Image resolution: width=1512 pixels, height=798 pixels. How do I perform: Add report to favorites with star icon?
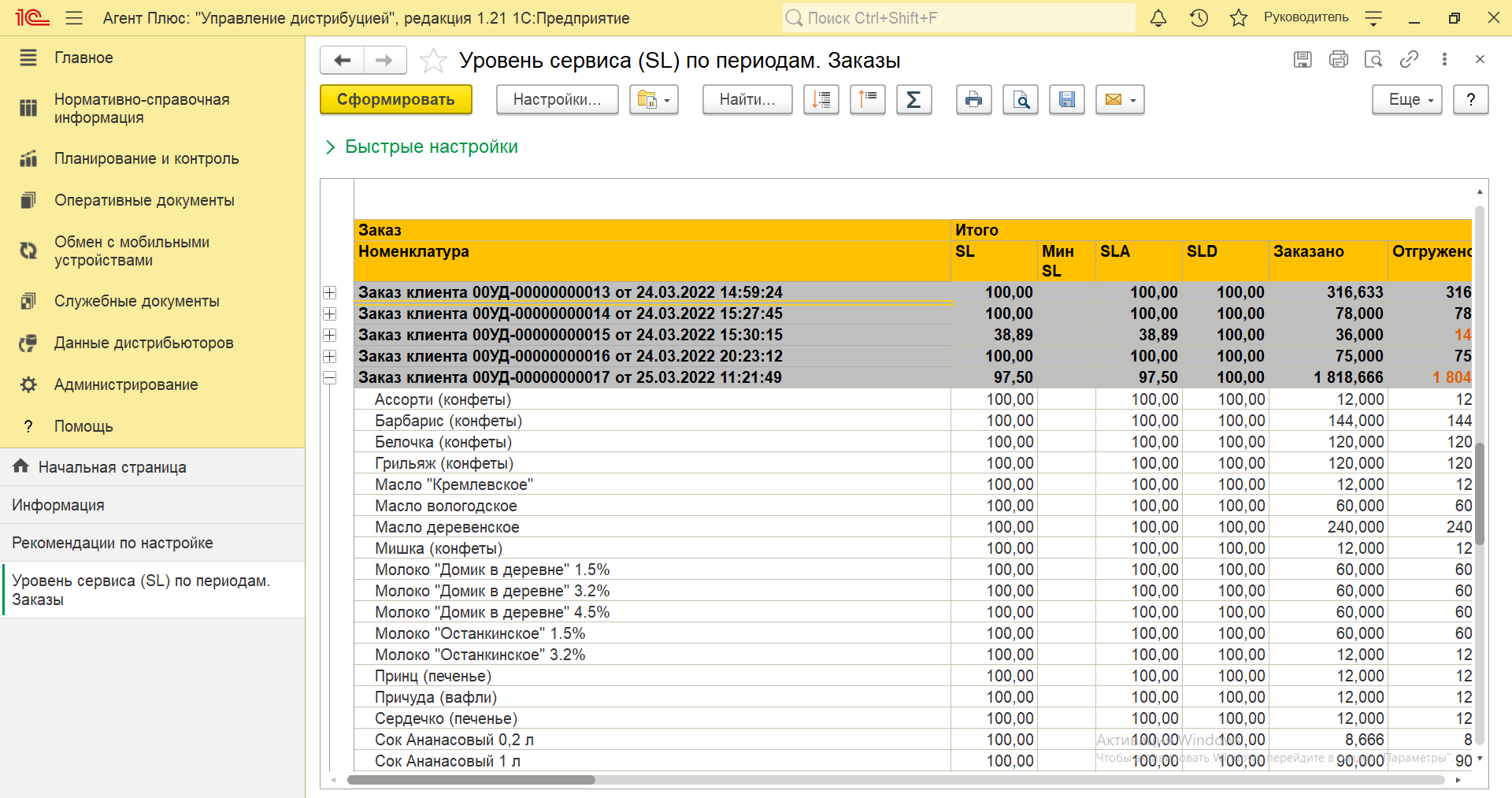pos(433,61)
